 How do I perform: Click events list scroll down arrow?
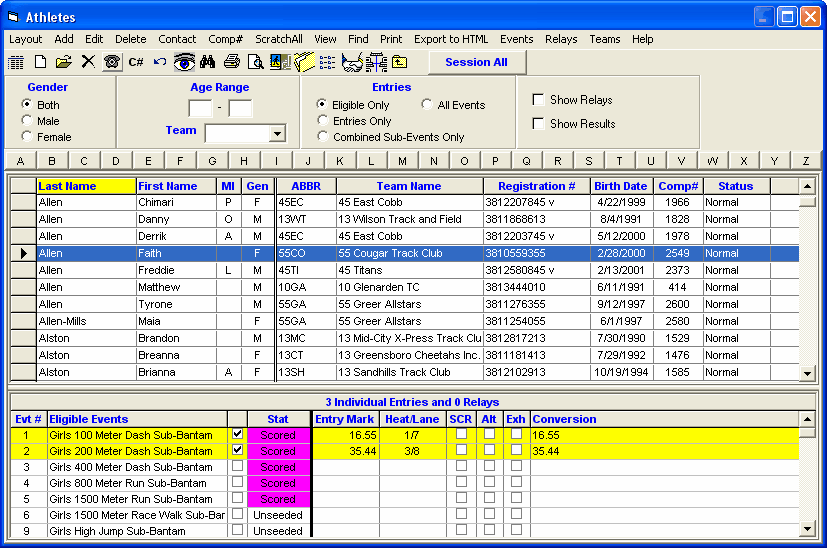(807, 528)
